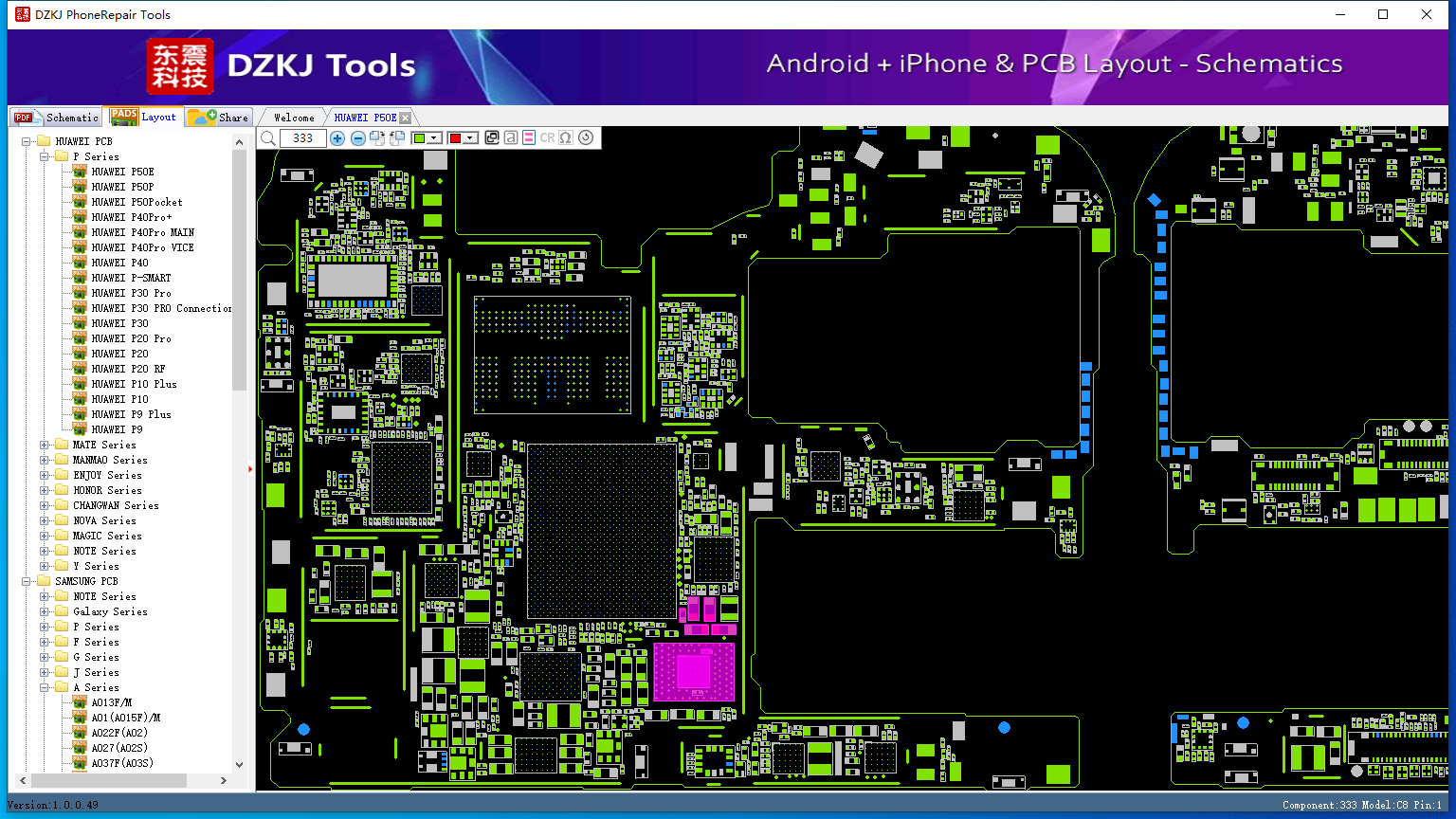The image size is (1456, 819).
Task: Switch to the Share tab
Action: pos(218,118)
